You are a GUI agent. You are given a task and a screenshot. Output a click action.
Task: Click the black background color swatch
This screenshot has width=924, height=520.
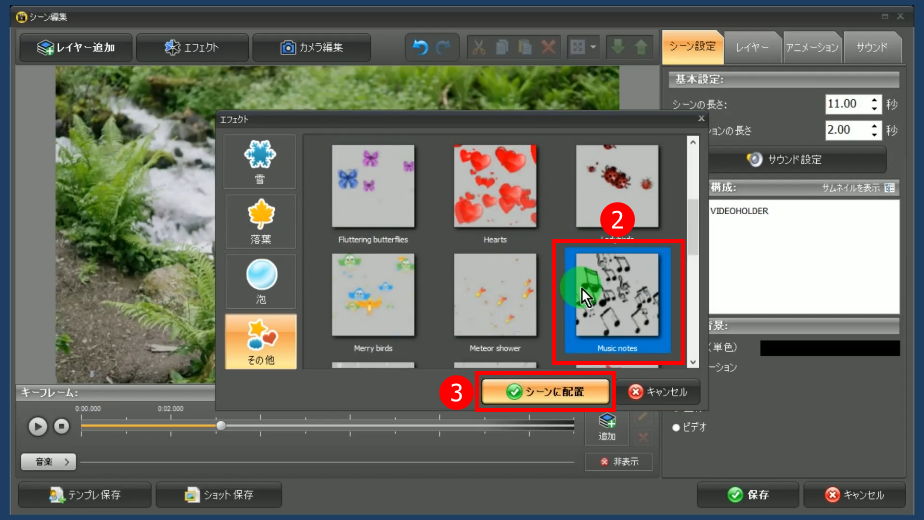coord(829,348)
